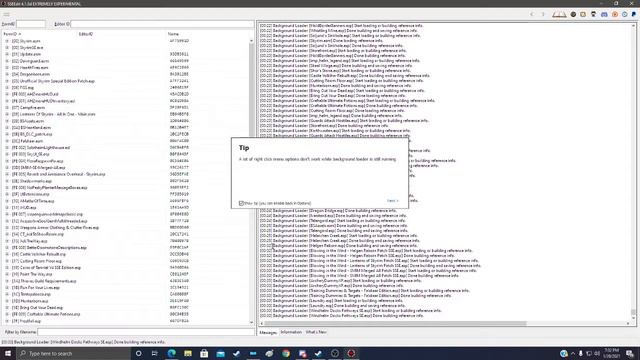Viewport: 640px width, 360px height.
Task: Expand the [01] Update.esm node
Action: pos(7,54)
